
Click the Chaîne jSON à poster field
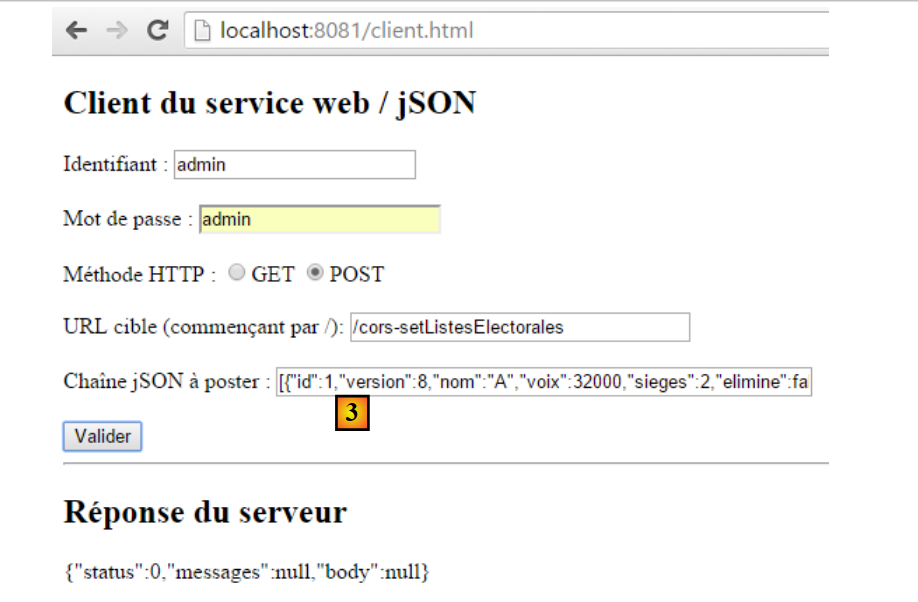(x=543, y=382)
